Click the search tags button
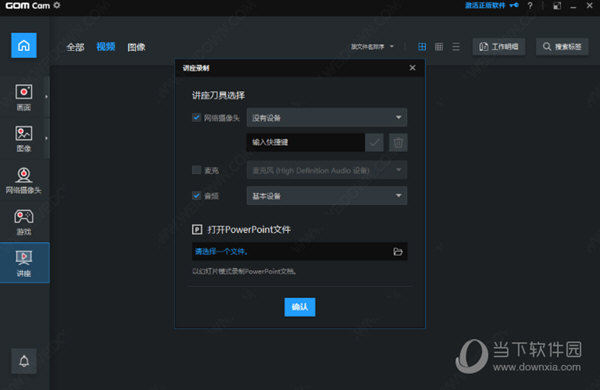The width and height of the screenshot is (600, 390). (x=562, y=47)
